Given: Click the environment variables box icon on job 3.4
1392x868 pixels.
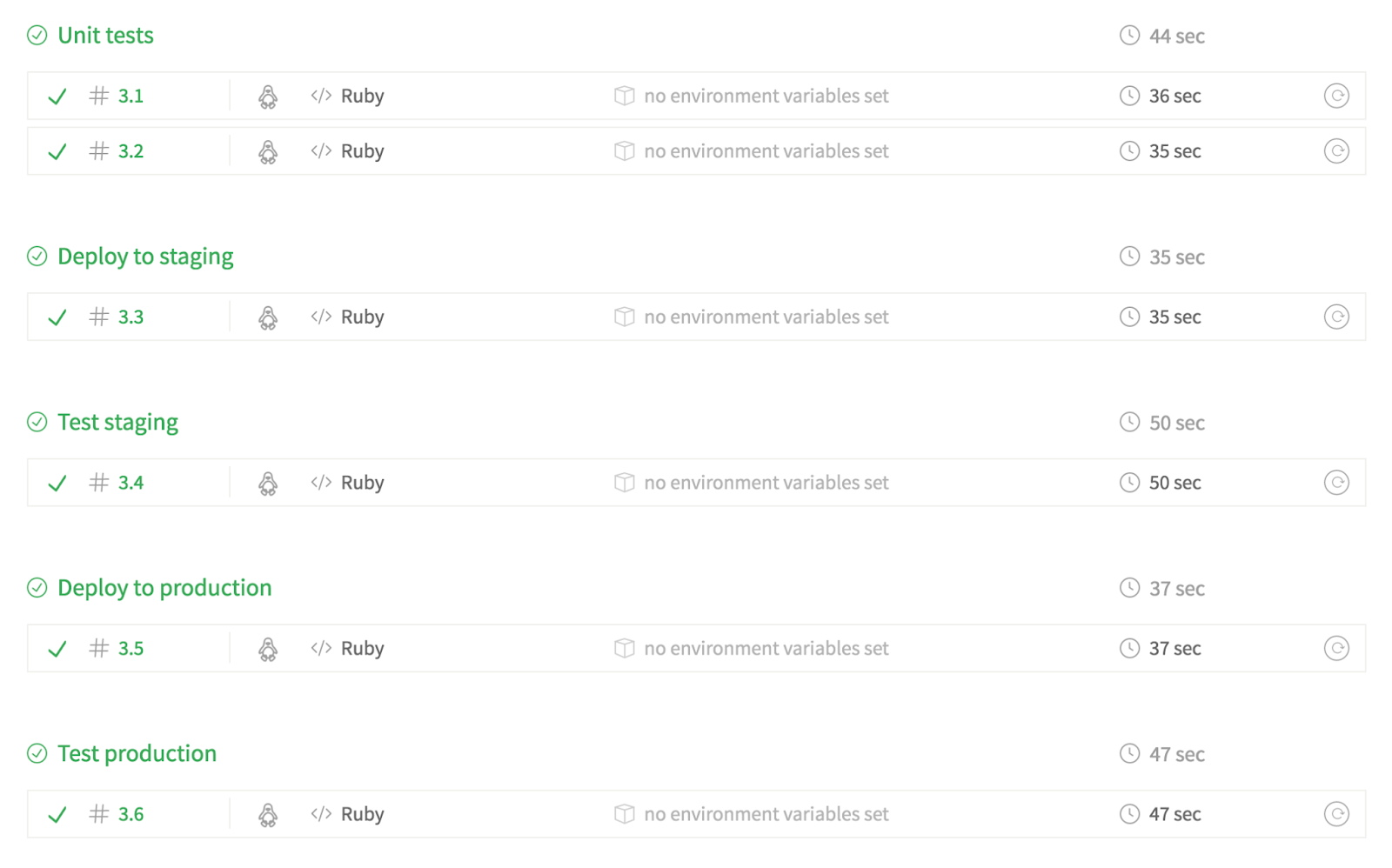Looking at the screenshot, I should (x=625, y=482).
